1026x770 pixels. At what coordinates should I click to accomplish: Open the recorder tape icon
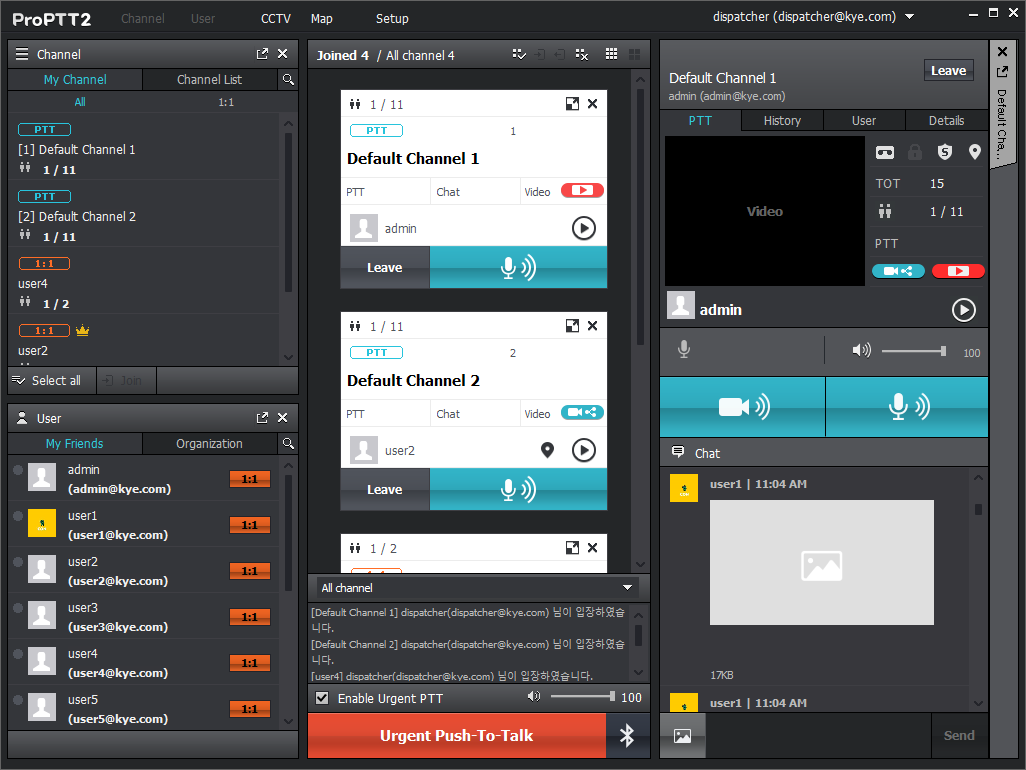[885, 152]
